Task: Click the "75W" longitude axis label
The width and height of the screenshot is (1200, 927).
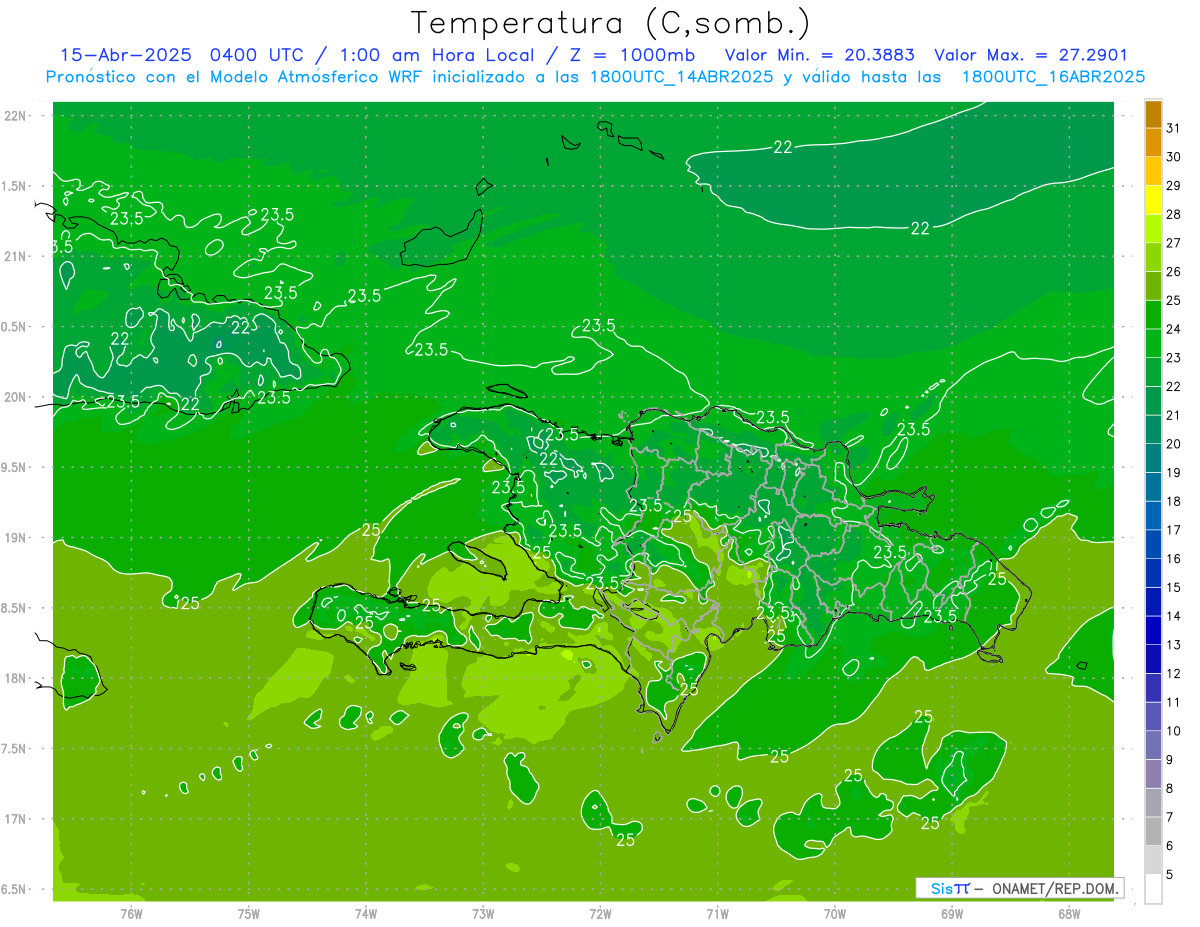Action: coord(249,914)
